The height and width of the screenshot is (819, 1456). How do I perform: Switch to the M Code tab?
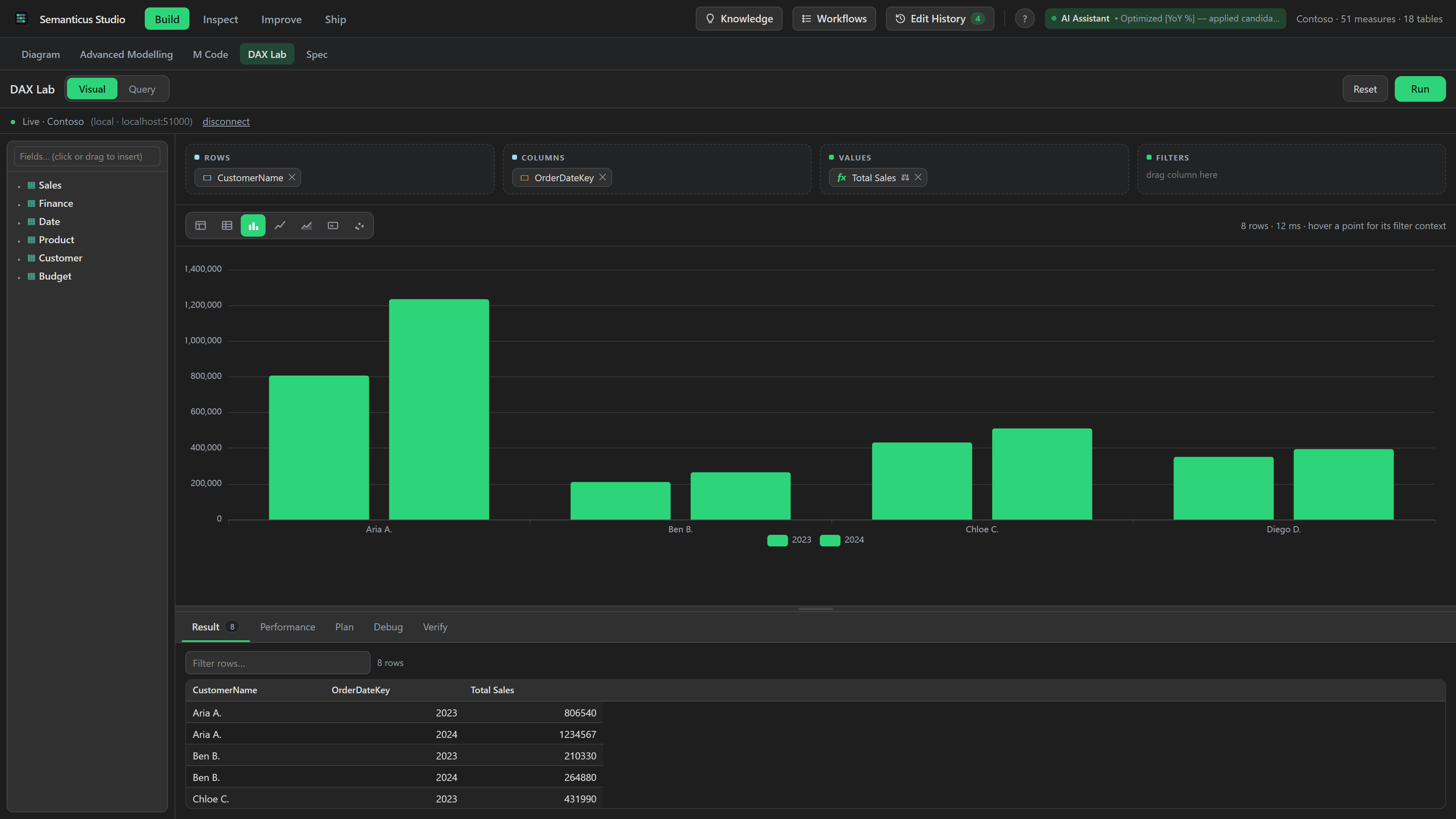point(210,54)
